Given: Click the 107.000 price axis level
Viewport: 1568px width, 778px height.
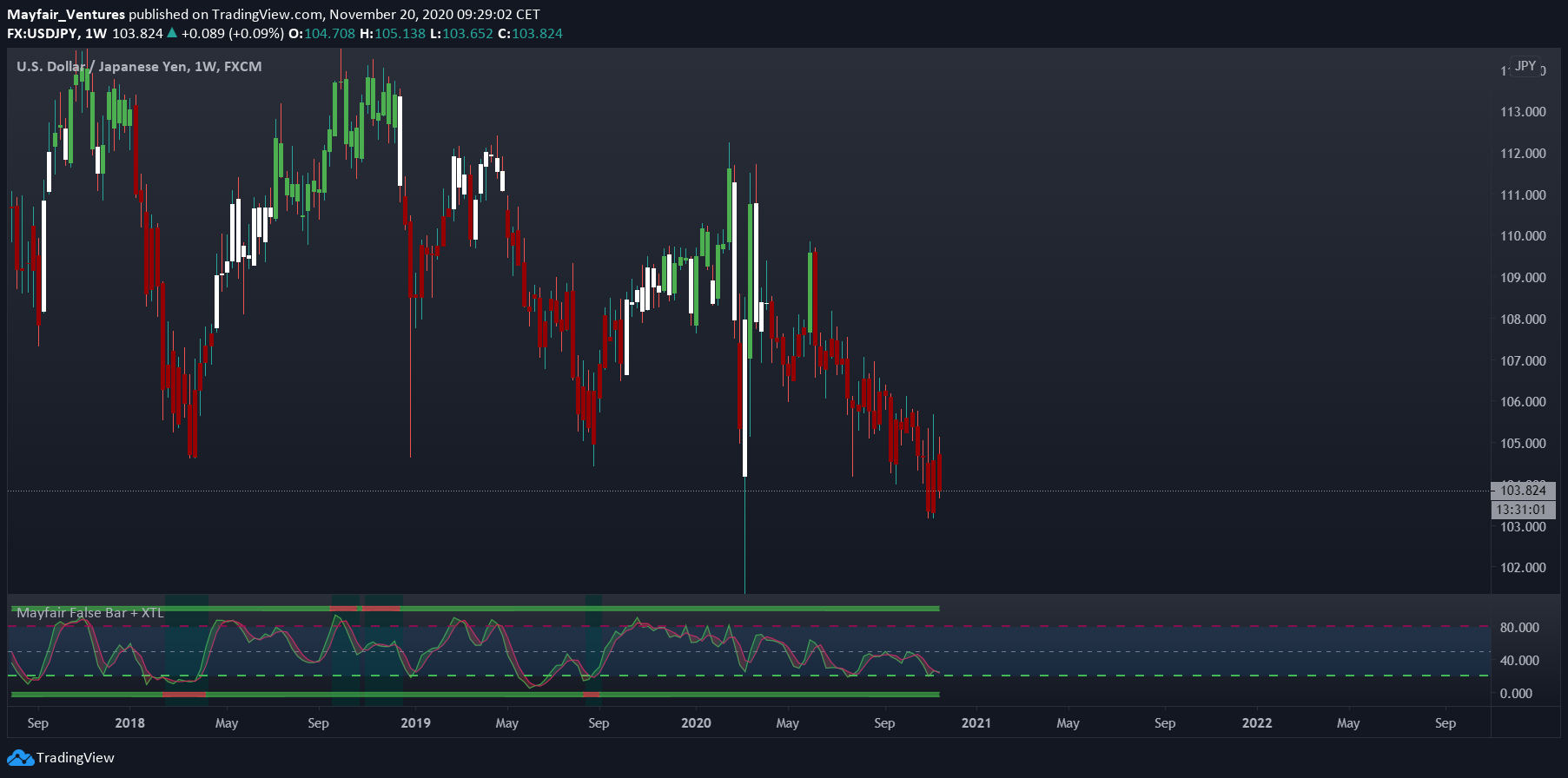Looking at the screenshot, I should point(1523,360).
